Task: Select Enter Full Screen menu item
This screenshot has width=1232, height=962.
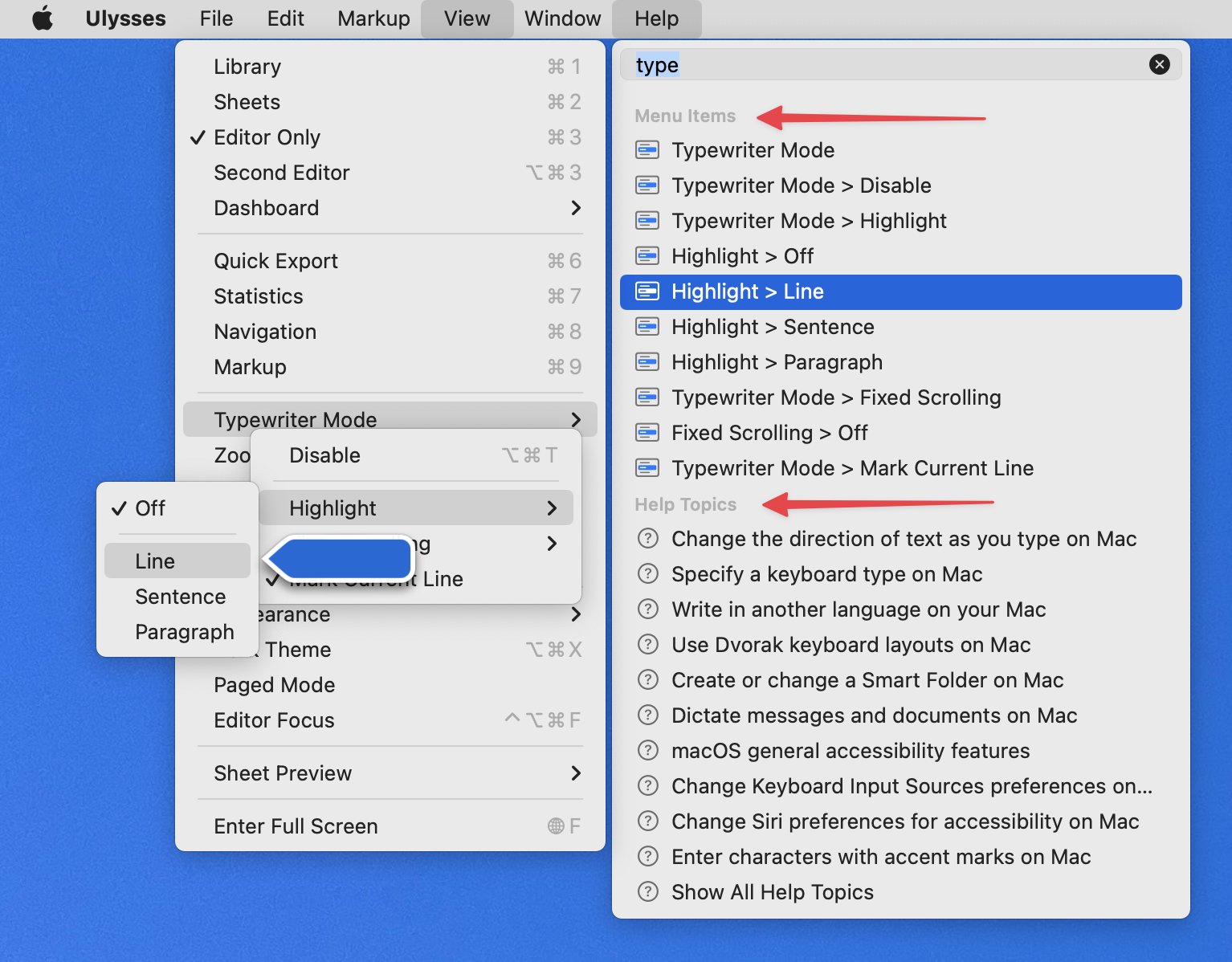Action: click(x=296, y=826)
